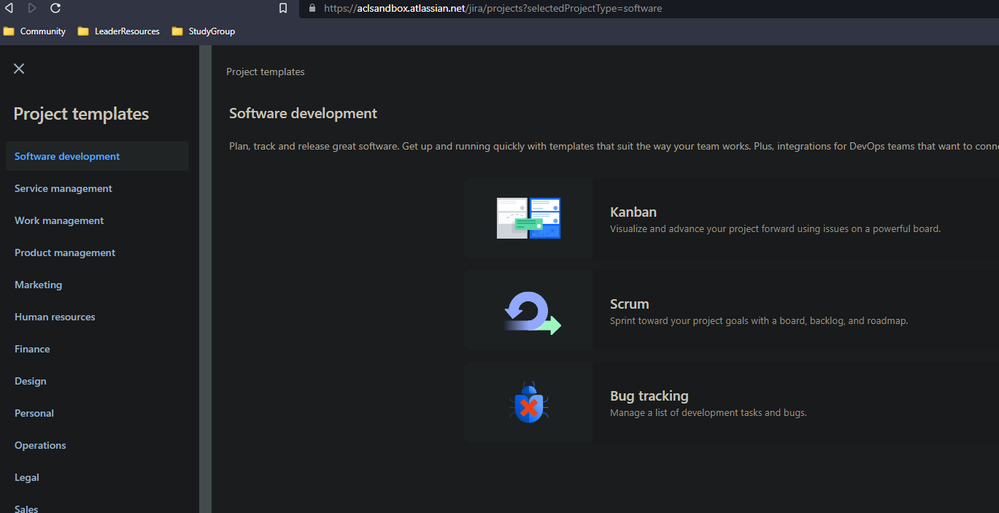Choose the Bug tracking template title
This screenshot has height=513, width=999.
[649, 396]
